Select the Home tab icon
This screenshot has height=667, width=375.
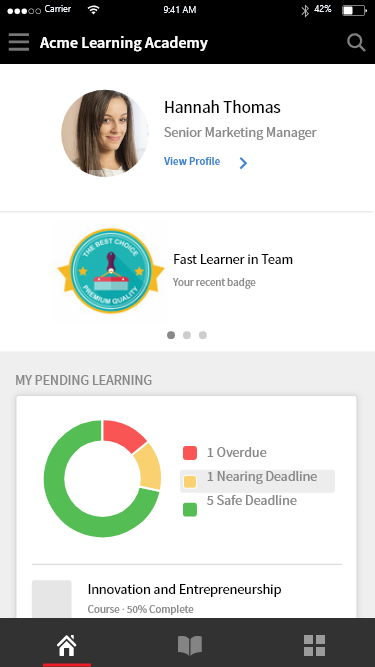tap(67, 645)
